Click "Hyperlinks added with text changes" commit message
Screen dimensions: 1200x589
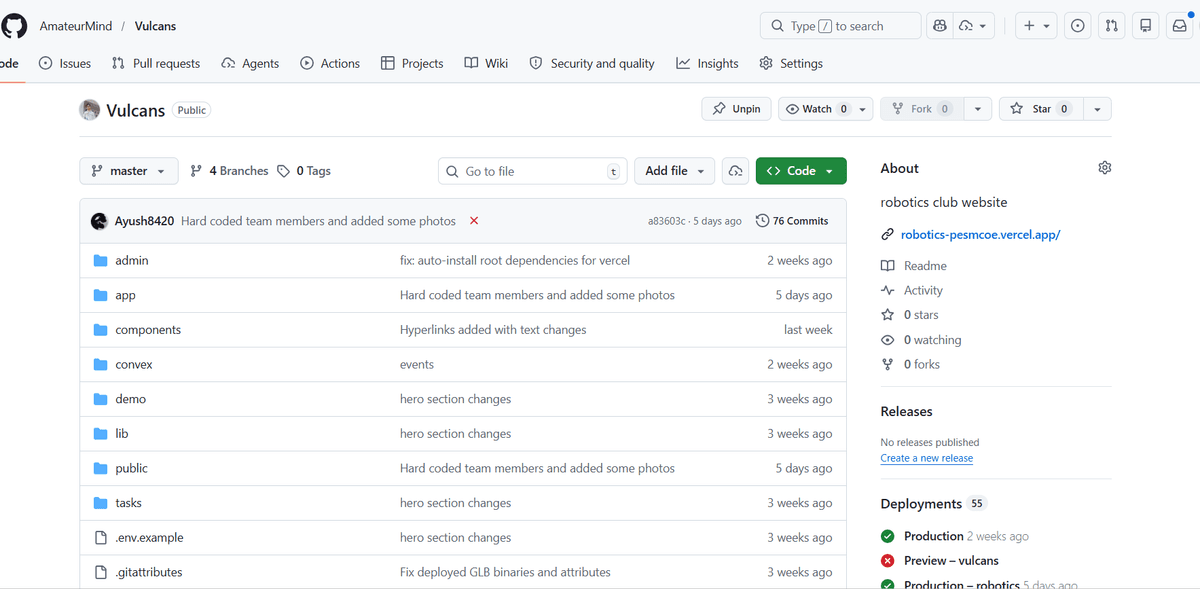point(493,330)
